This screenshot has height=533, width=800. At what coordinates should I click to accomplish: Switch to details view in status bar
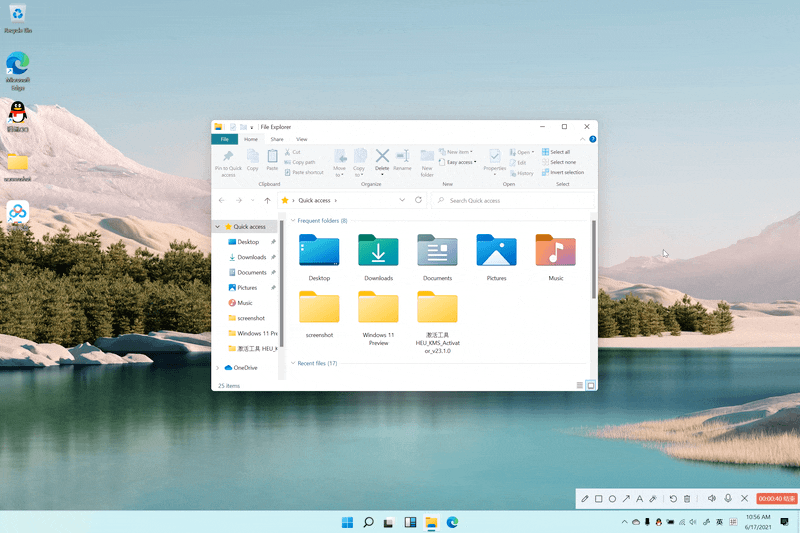pos(580,386)
